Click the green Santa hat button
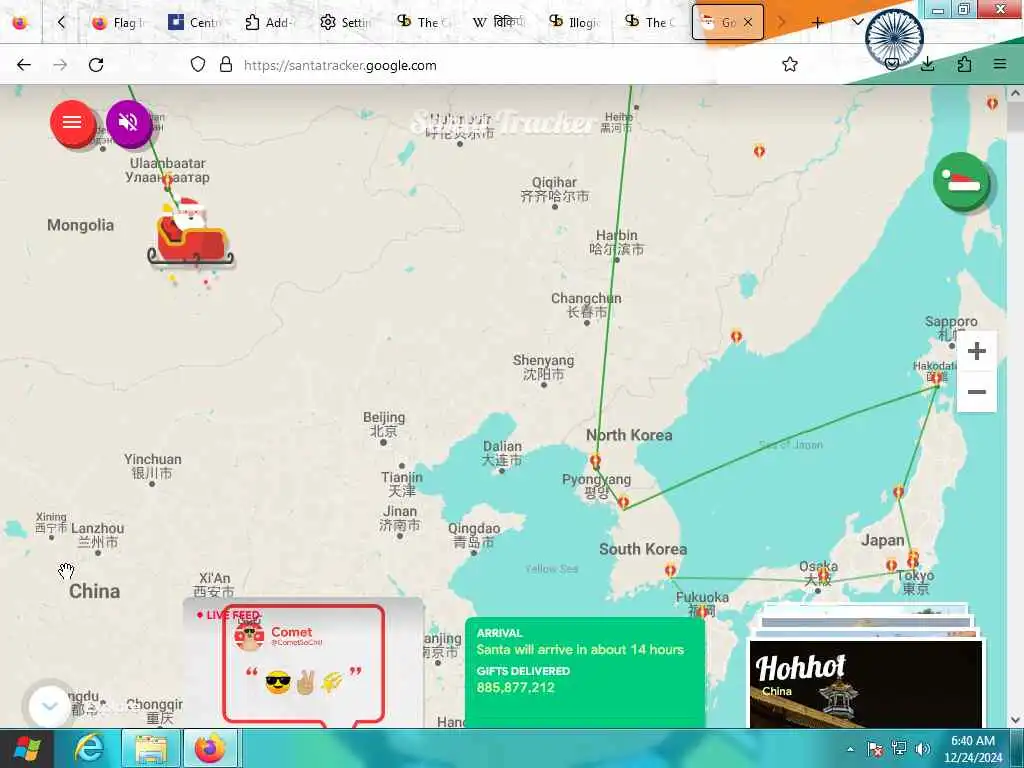This screenshot has width=1024, height=768. (961, 182)
